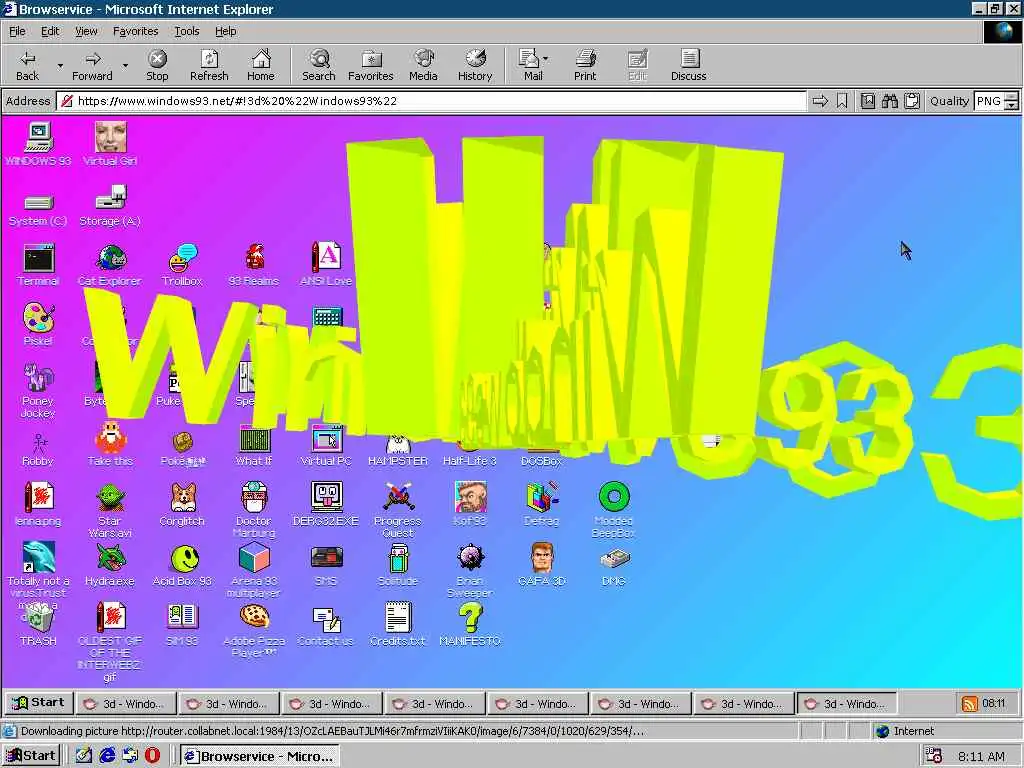Open the Solitude card game icon

[x=398, y=565]
